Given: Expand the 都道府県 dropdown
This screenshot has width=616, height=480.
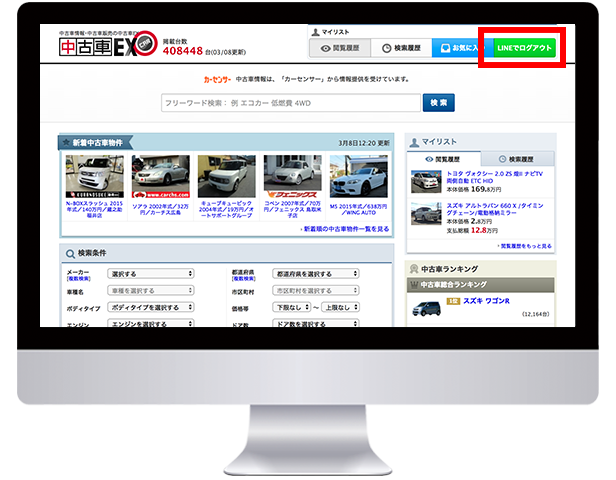Looking at the screenshot, I should (317, 273).
